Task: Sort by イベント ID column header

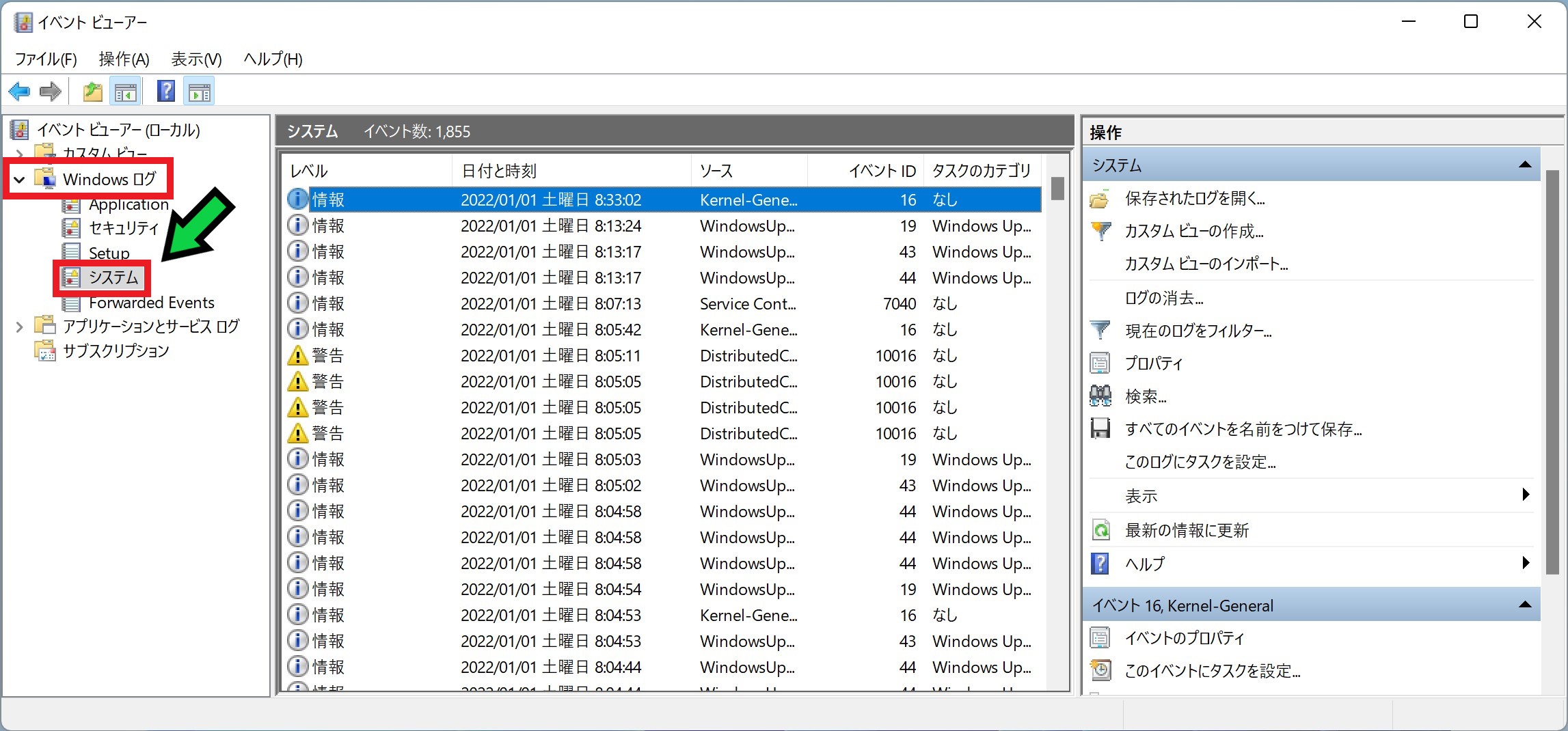Action: 865,171
